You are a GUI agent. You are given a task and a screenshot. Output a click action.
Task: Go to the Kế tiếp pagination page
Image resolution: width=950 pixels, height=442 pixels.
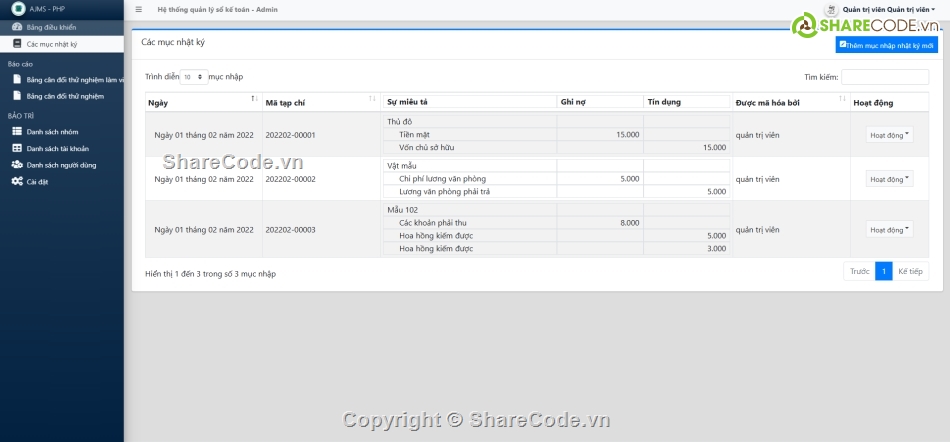click(910, 271)
